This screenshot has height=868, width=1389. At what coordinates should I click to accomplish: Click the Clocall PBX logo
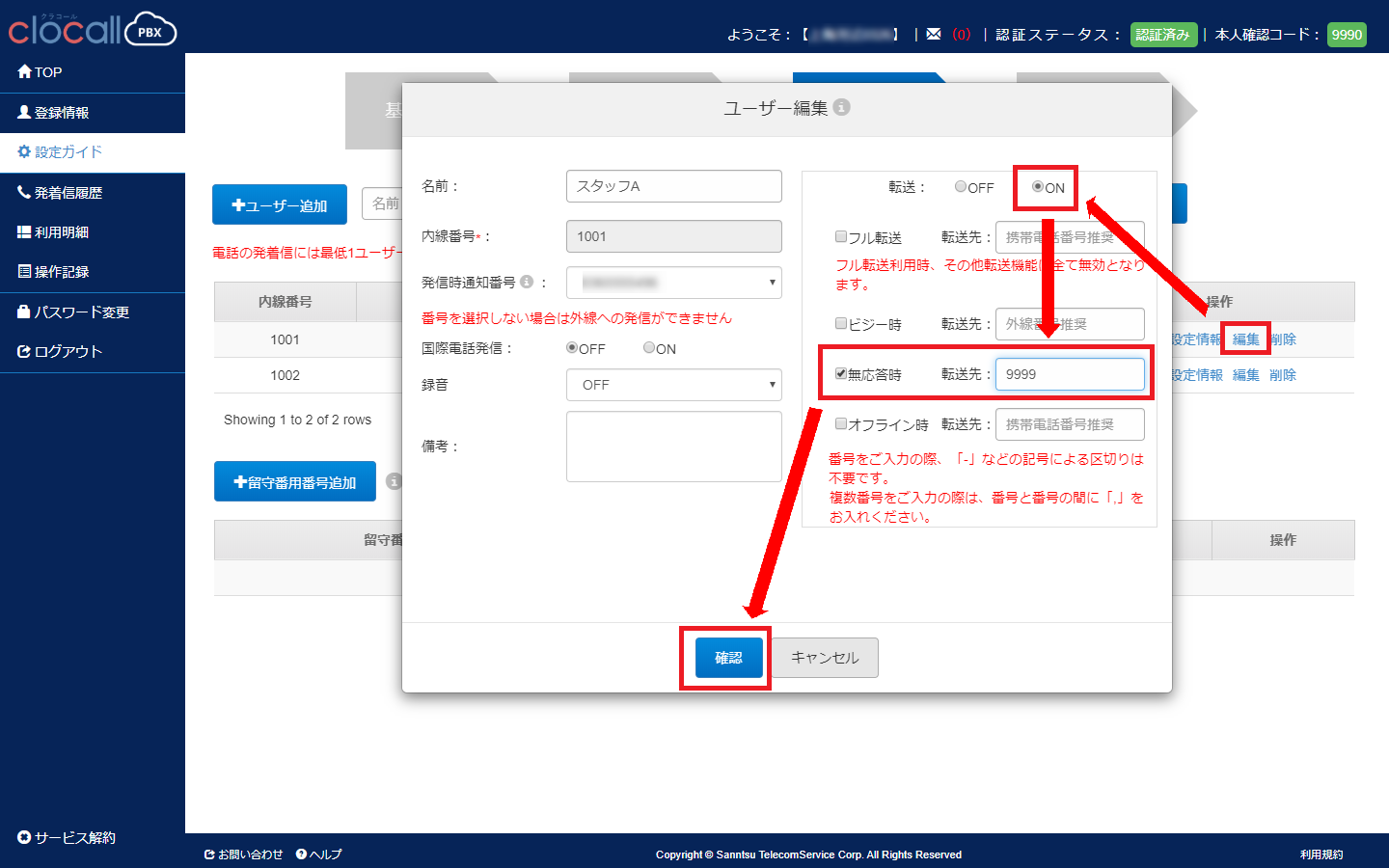coord(93,29)
